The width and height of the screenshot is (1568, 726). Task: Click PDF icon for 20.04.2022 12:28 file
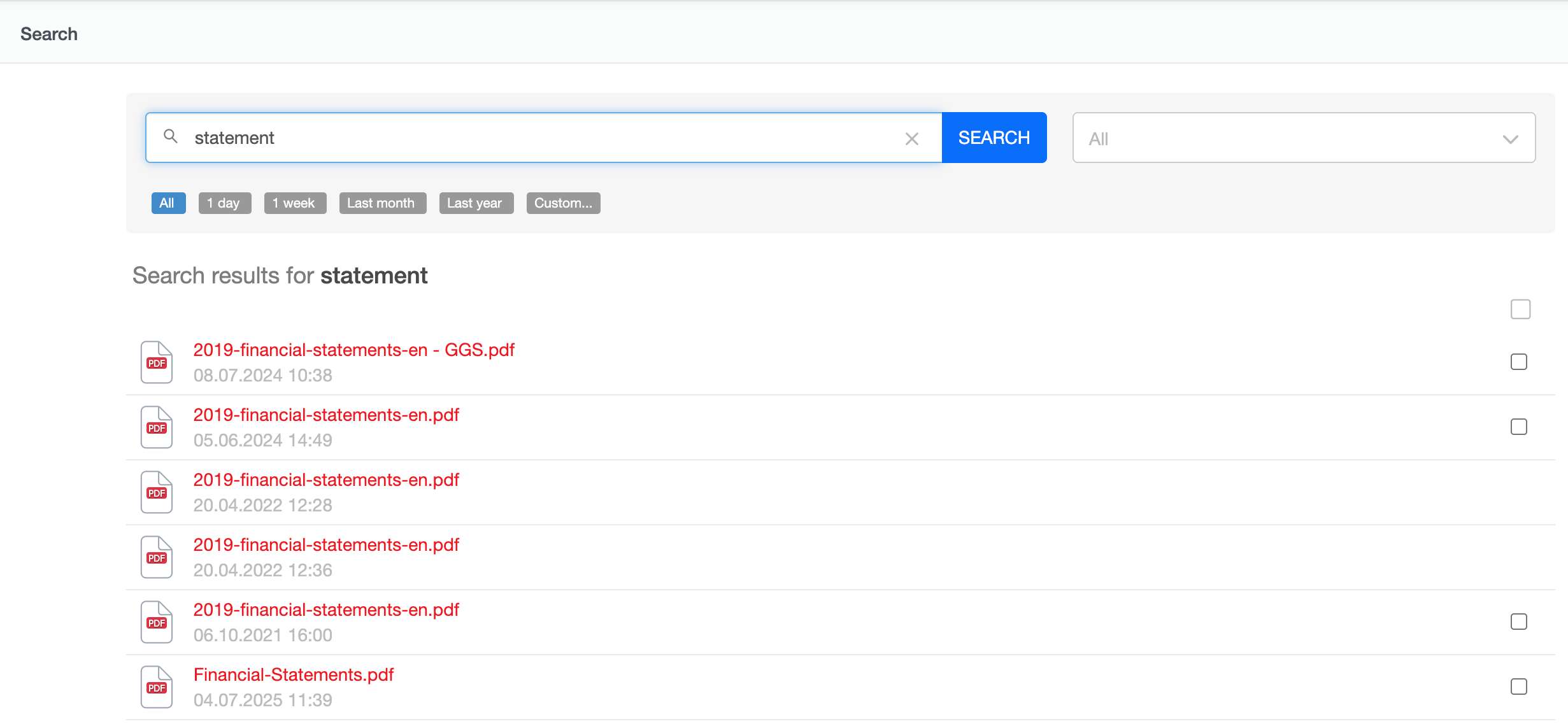pyautogui.click(x=157, y=492)
